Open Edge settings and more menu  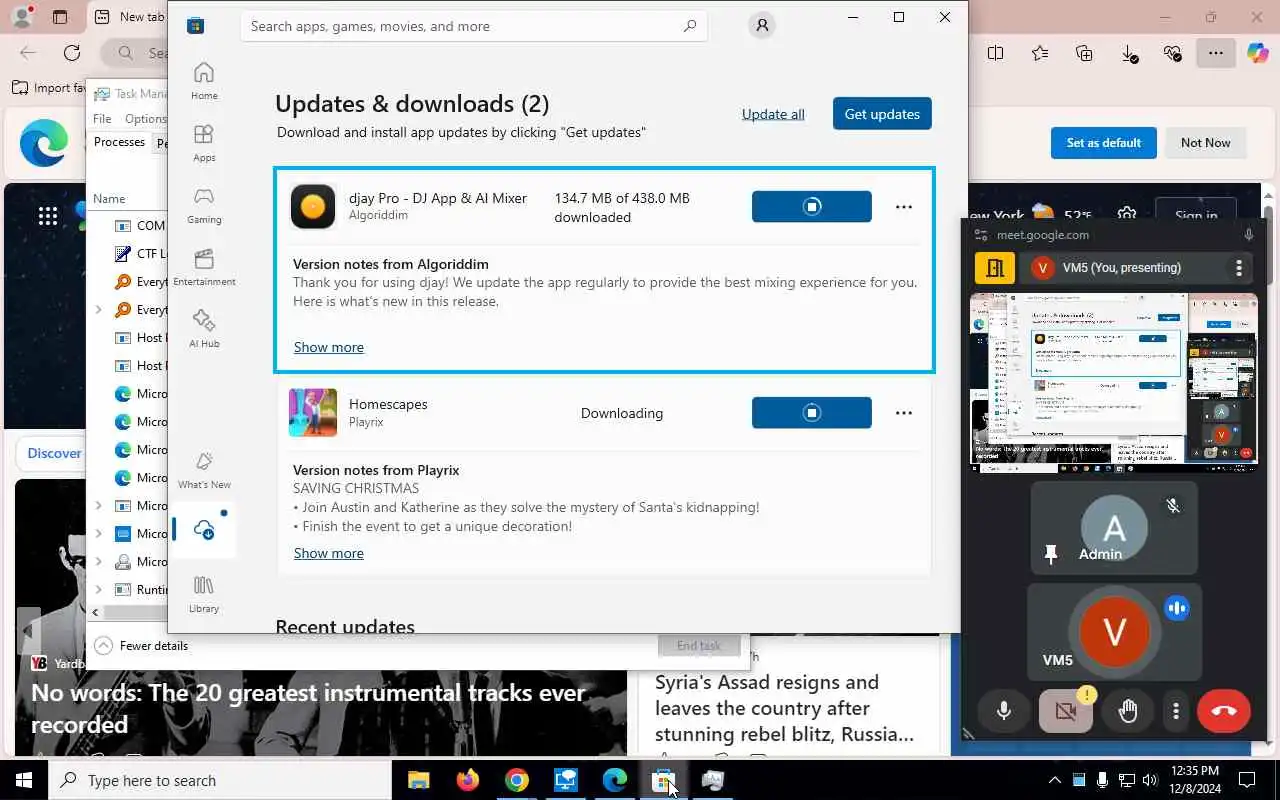[1216, 53]
